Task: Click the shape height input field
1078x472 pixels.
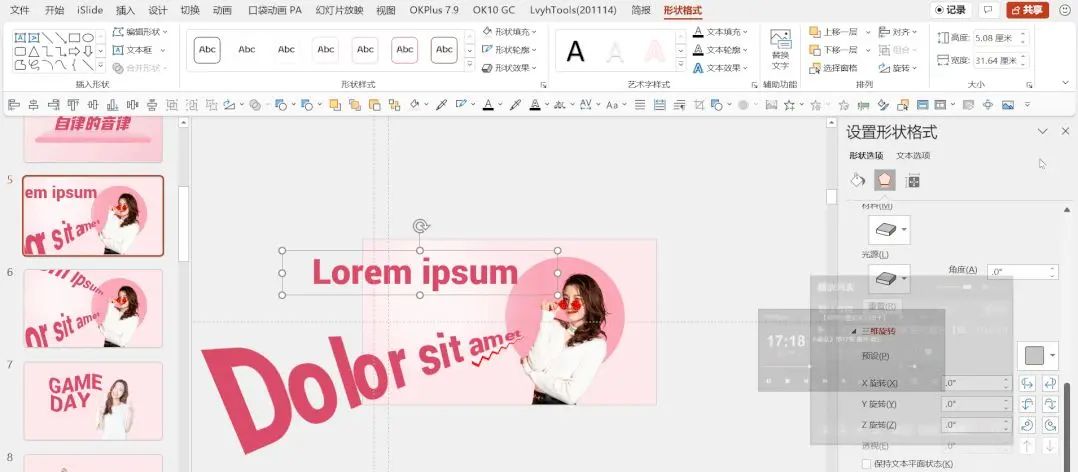Action: [x=993, y=38]
